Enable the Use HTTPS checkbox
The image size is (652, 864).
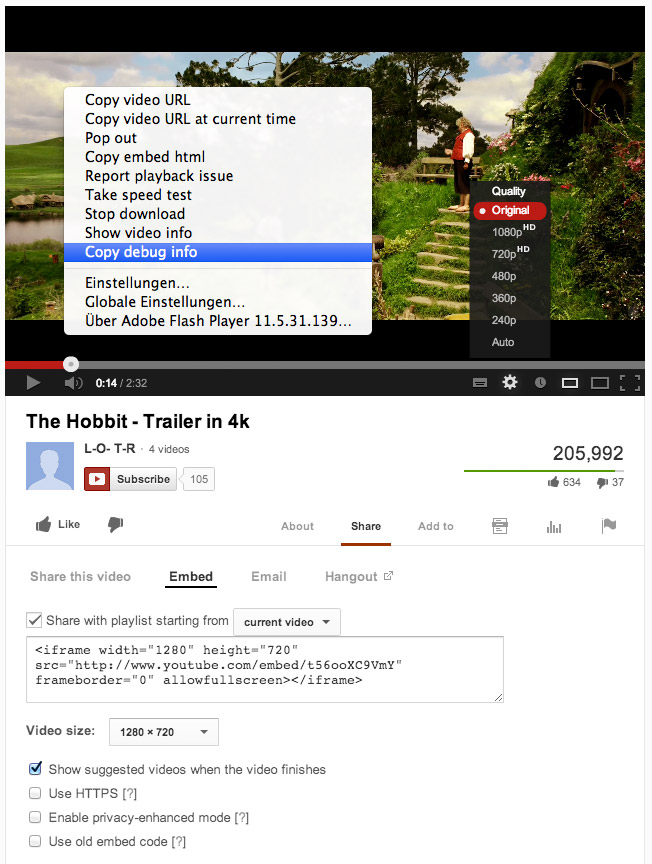[35, 793]
